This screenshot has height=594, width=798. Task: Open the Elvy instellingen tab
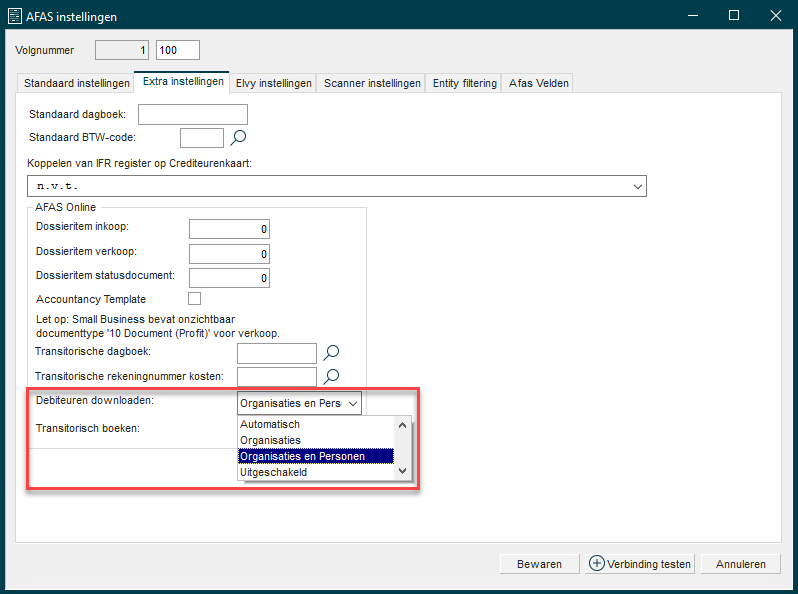(273, 83)
